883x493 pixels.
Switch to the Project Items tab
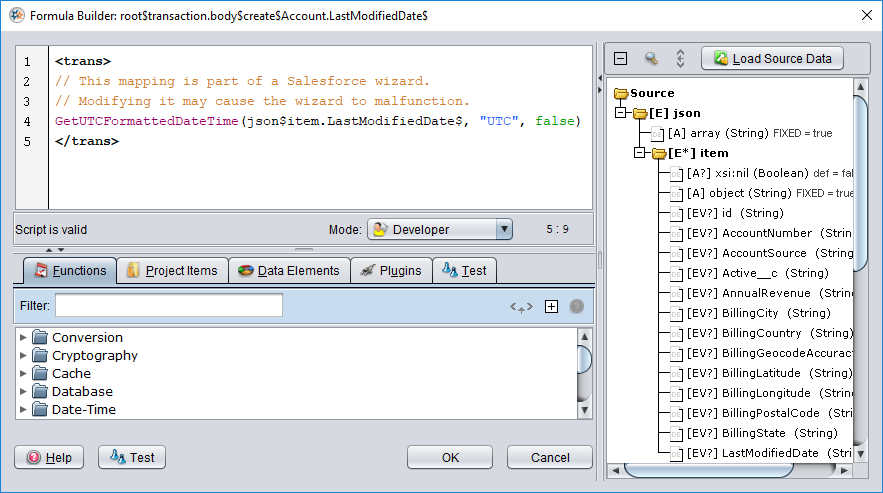(172, 270)
